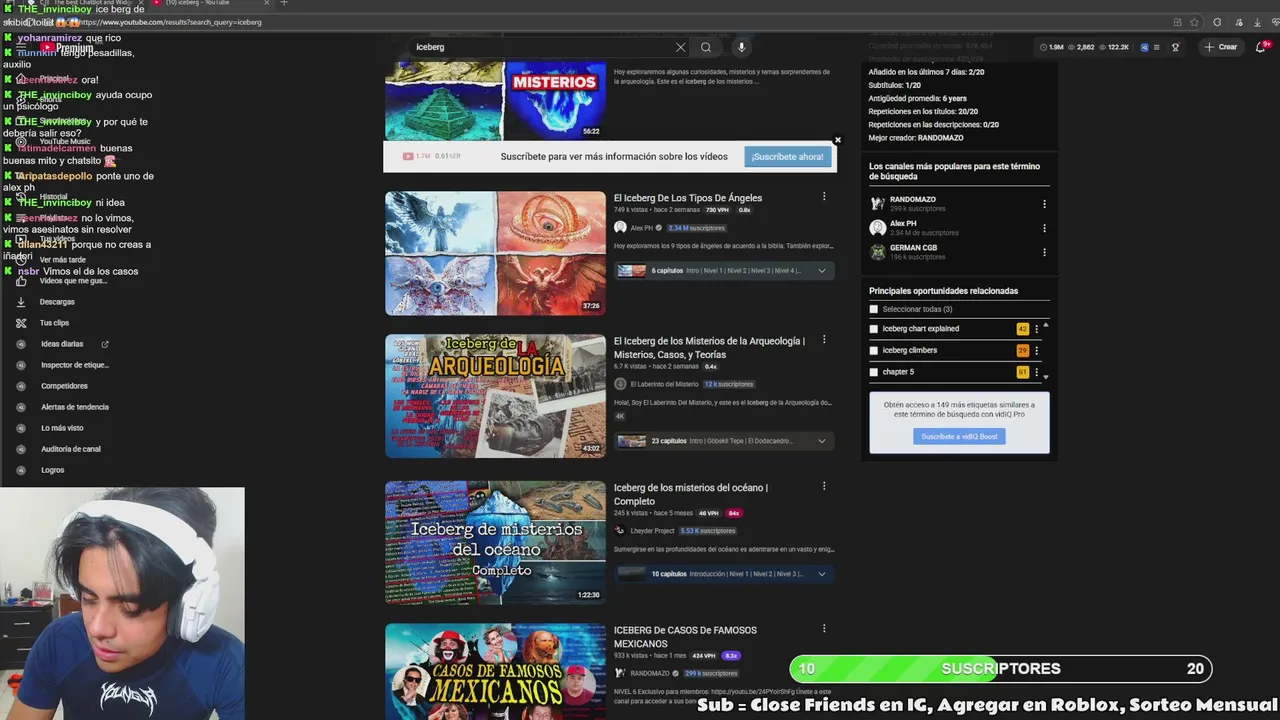Open Competidores in sidebar
This screenshot has width=1280, height=720.
click(x=64, y=386)
